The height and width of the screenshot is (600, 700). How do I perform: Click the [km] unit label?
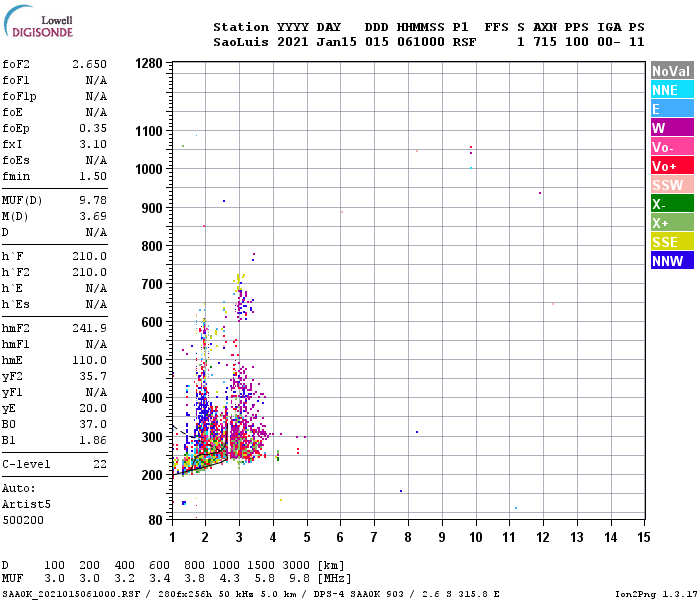pos(331,565)
